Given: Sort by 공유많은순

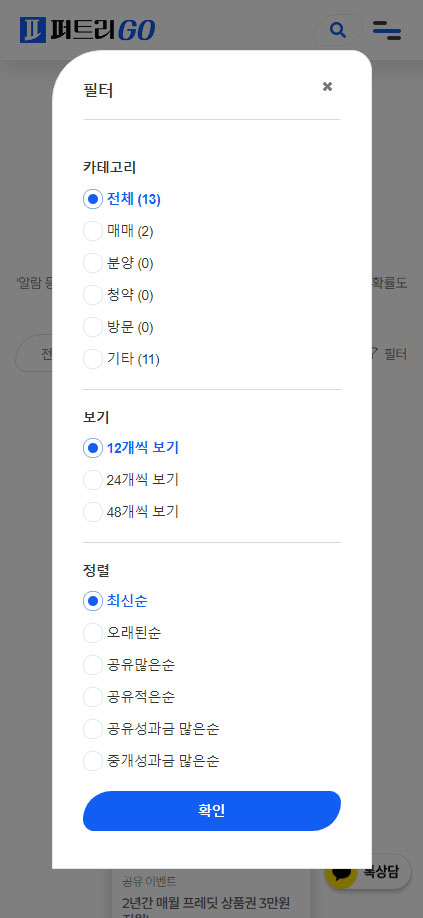Looking at the screenshot, I should 129,665.
